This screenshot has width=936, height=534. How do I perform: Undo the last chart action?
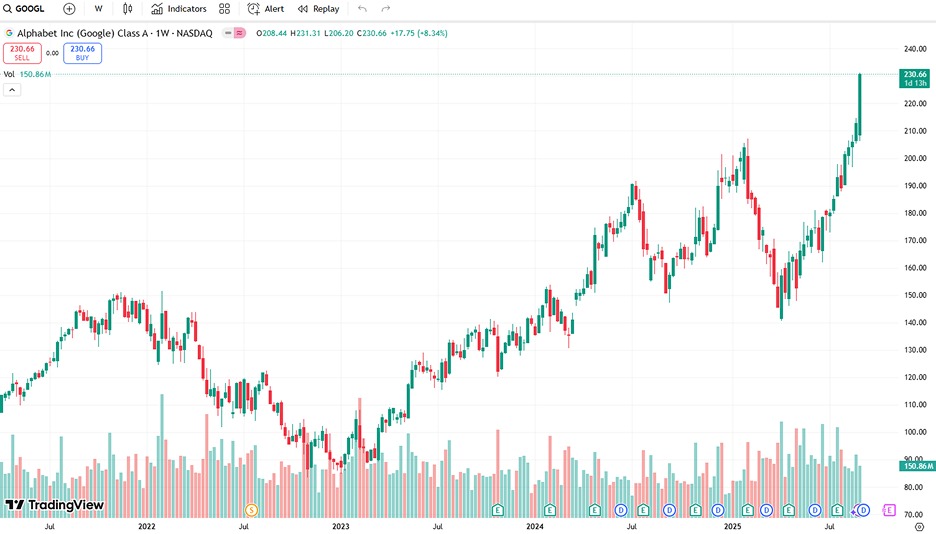(362, 9)
